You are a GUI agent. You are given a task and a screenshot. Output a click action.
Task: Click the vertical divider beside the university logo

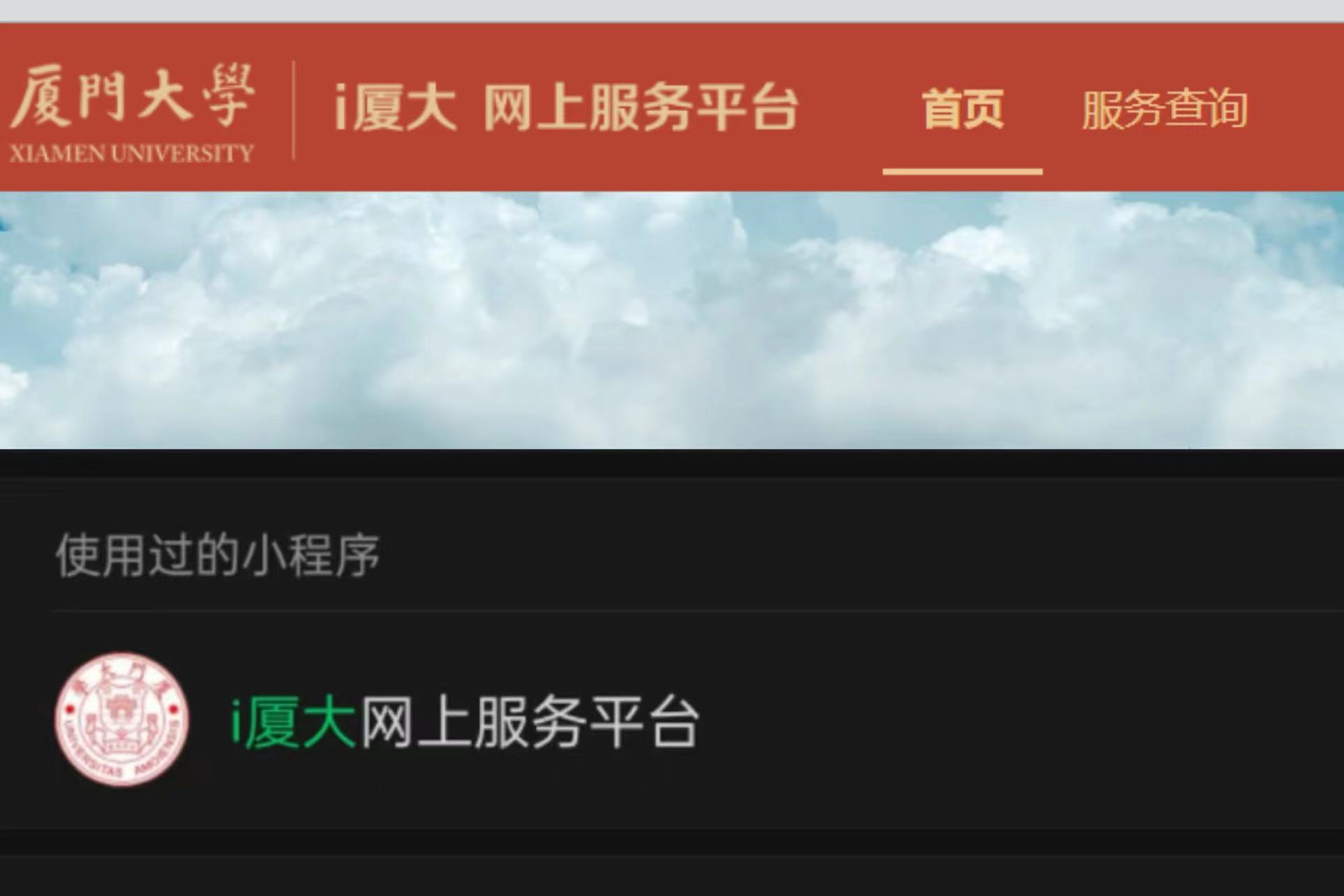pos(293,110)
